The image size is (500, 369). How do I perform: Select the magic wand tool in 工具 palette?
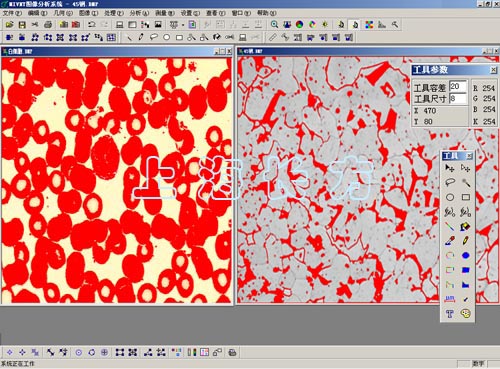click(466, 182)
